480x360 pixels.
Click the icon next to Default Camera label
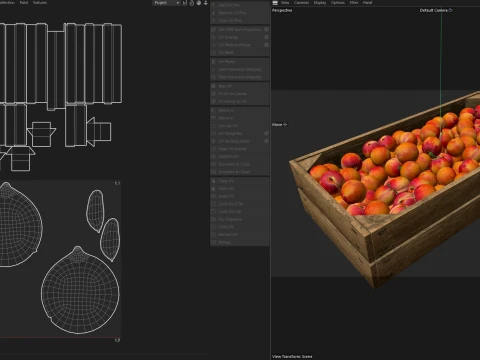coord(451,10)
